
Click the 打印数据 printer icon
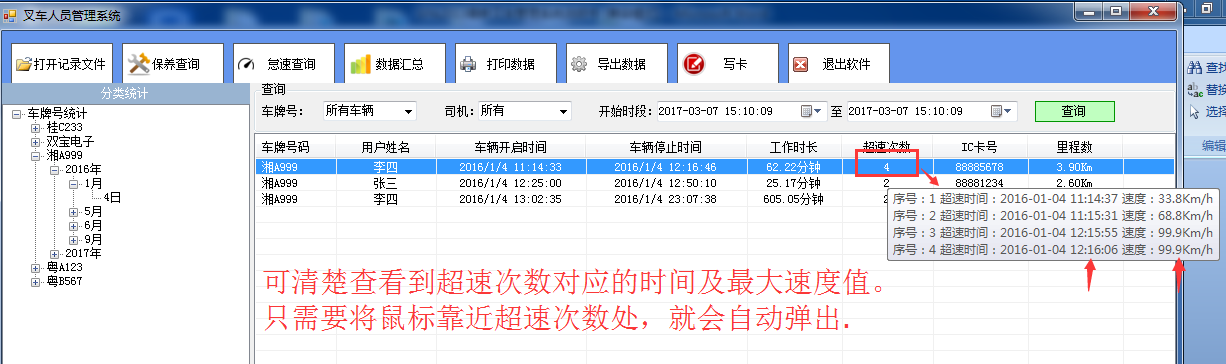[x=468, y=64]
